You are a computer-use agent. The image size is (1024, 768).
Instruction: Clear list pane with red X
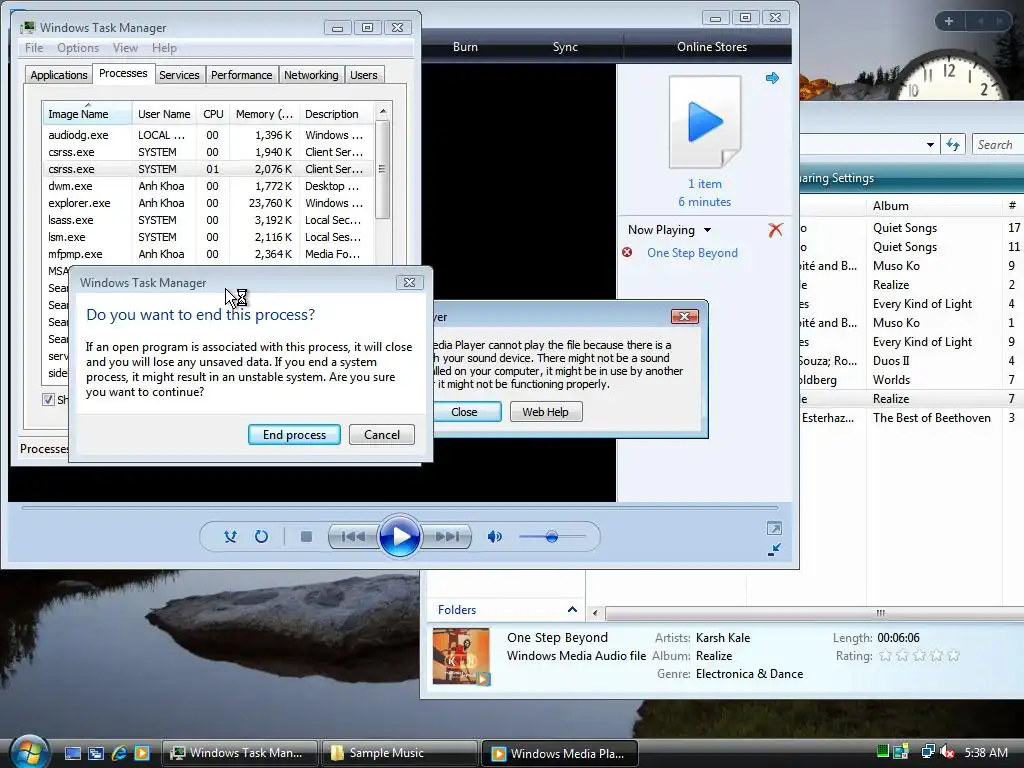pos(775,230)
